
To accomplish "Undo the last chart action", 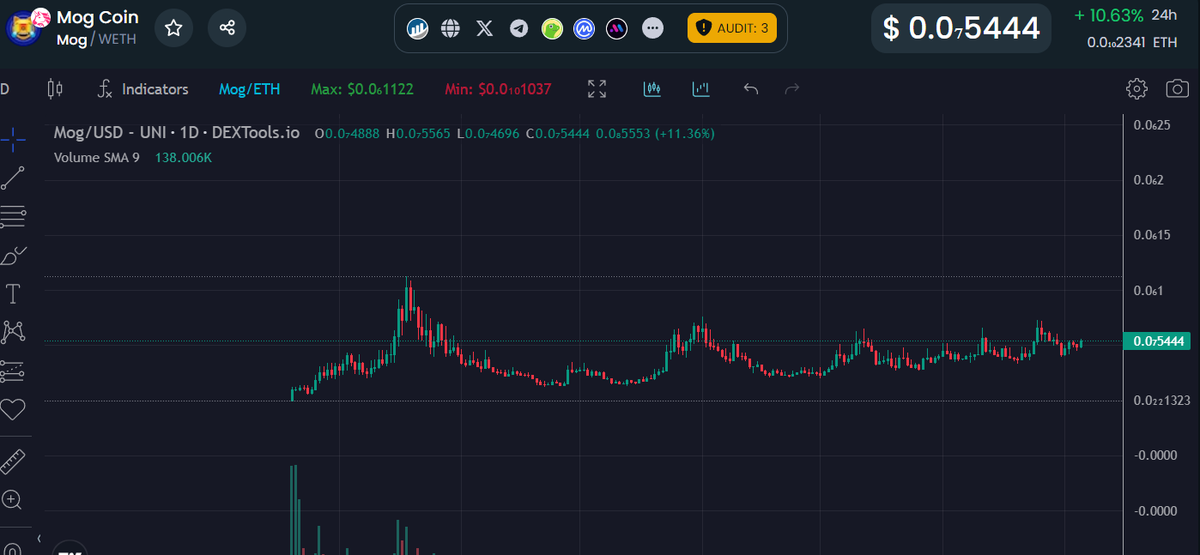I will pyautogui.click(x=751, y=89).
